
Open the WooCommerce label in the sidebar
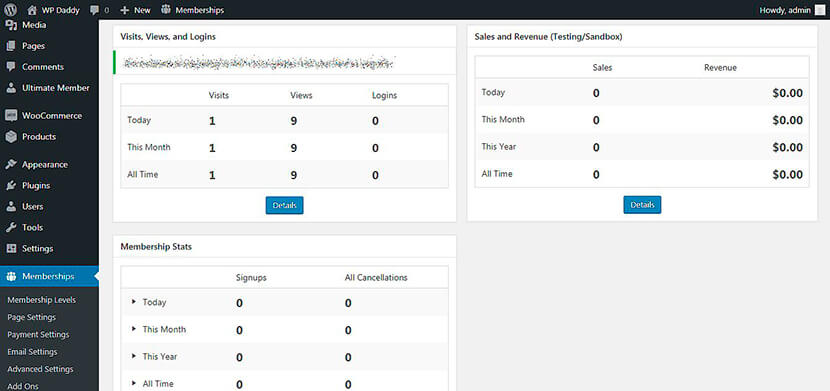(52, 116)
